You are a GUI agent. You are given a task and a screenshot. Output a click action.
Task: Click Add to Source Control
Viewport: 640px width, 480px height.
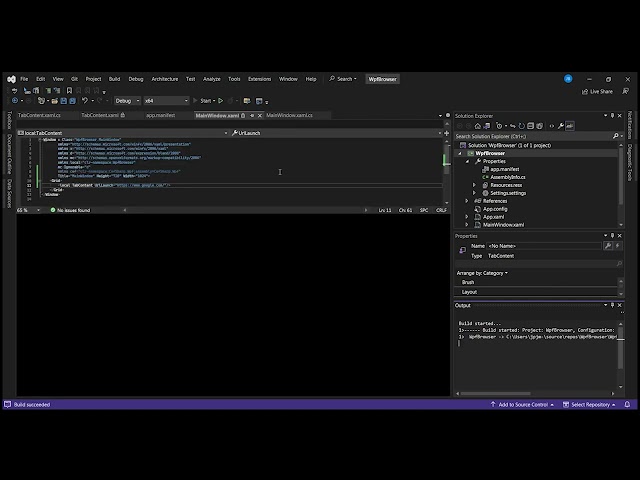[x=522, y=404]
